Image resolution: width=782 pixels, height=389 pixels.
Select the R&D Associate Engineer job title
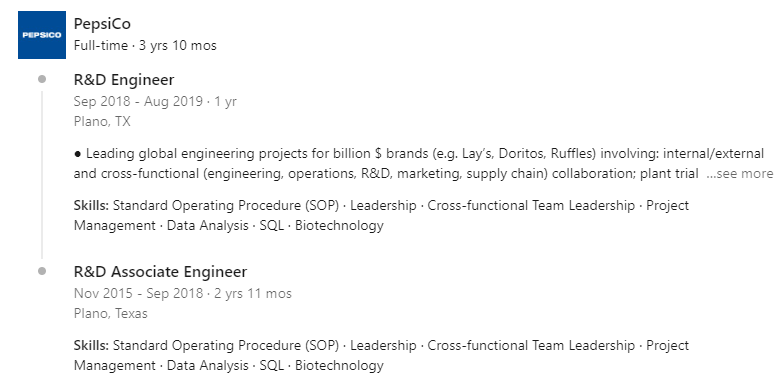pyautogui.click(x=161, y=272)
